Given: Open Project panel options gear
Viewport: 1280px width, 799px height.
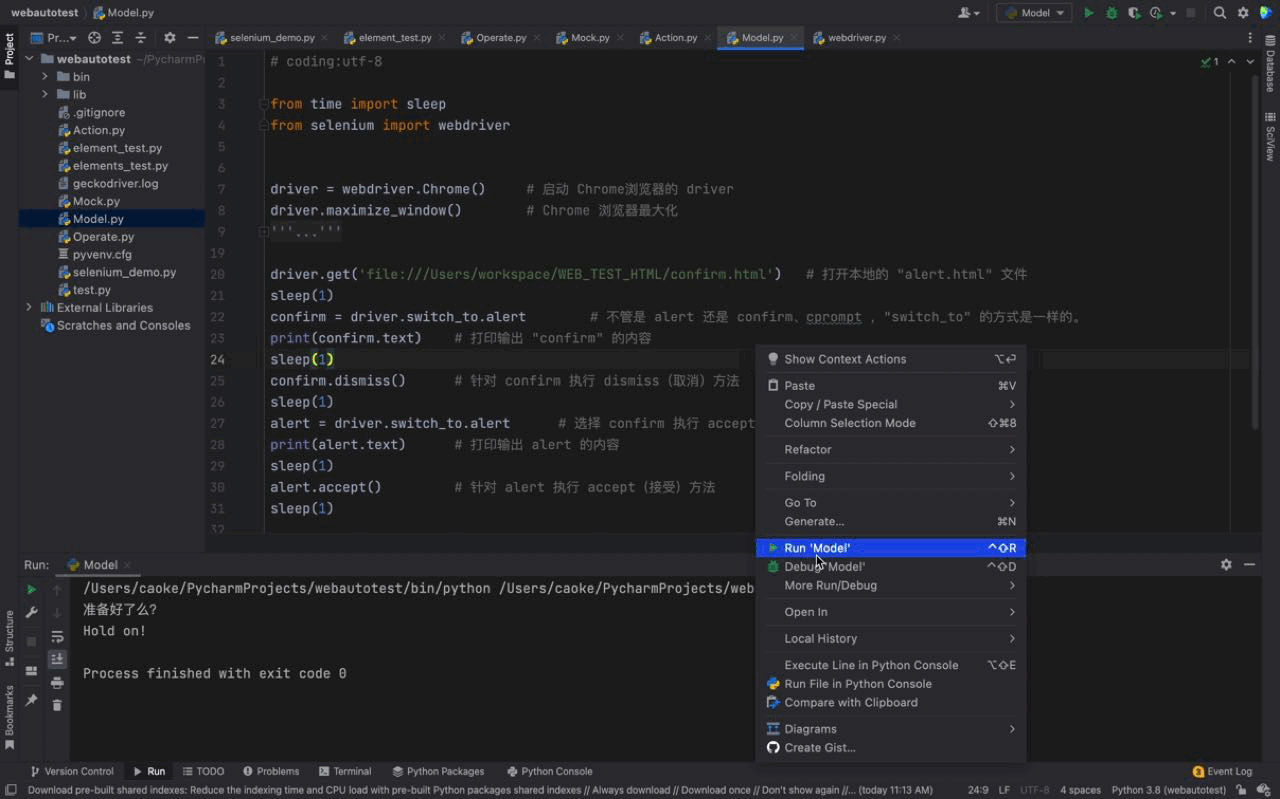Looking at the screenshot, I should coord(169,38).
